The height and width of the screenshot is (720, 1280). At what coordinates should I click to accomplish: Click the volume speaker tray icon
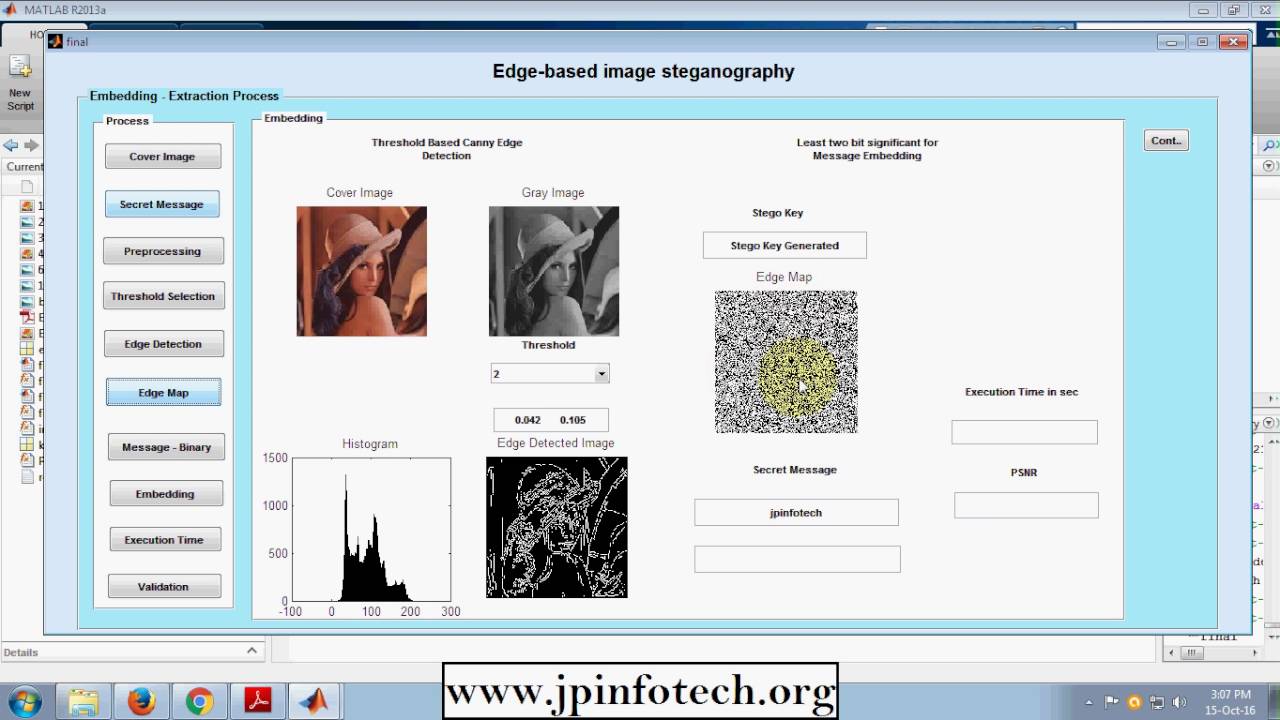coord(1180,702)
